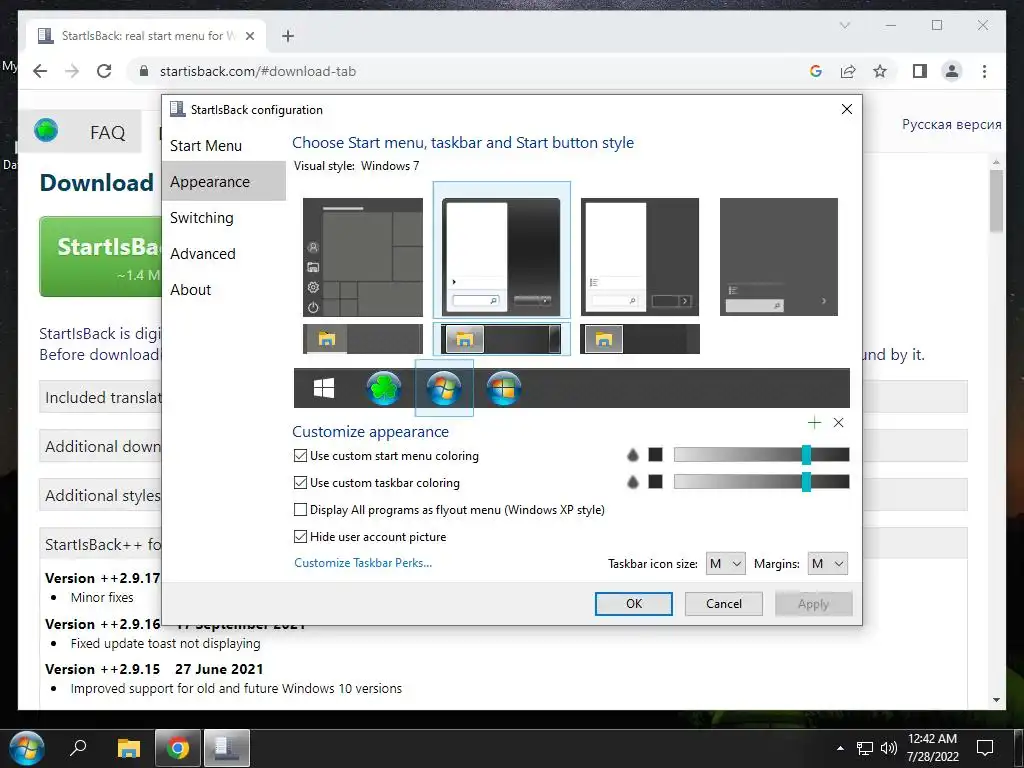Switch to Chrome via taskbar icon
This screenshot has width=1024, height=768.
(x=177, y=748)
